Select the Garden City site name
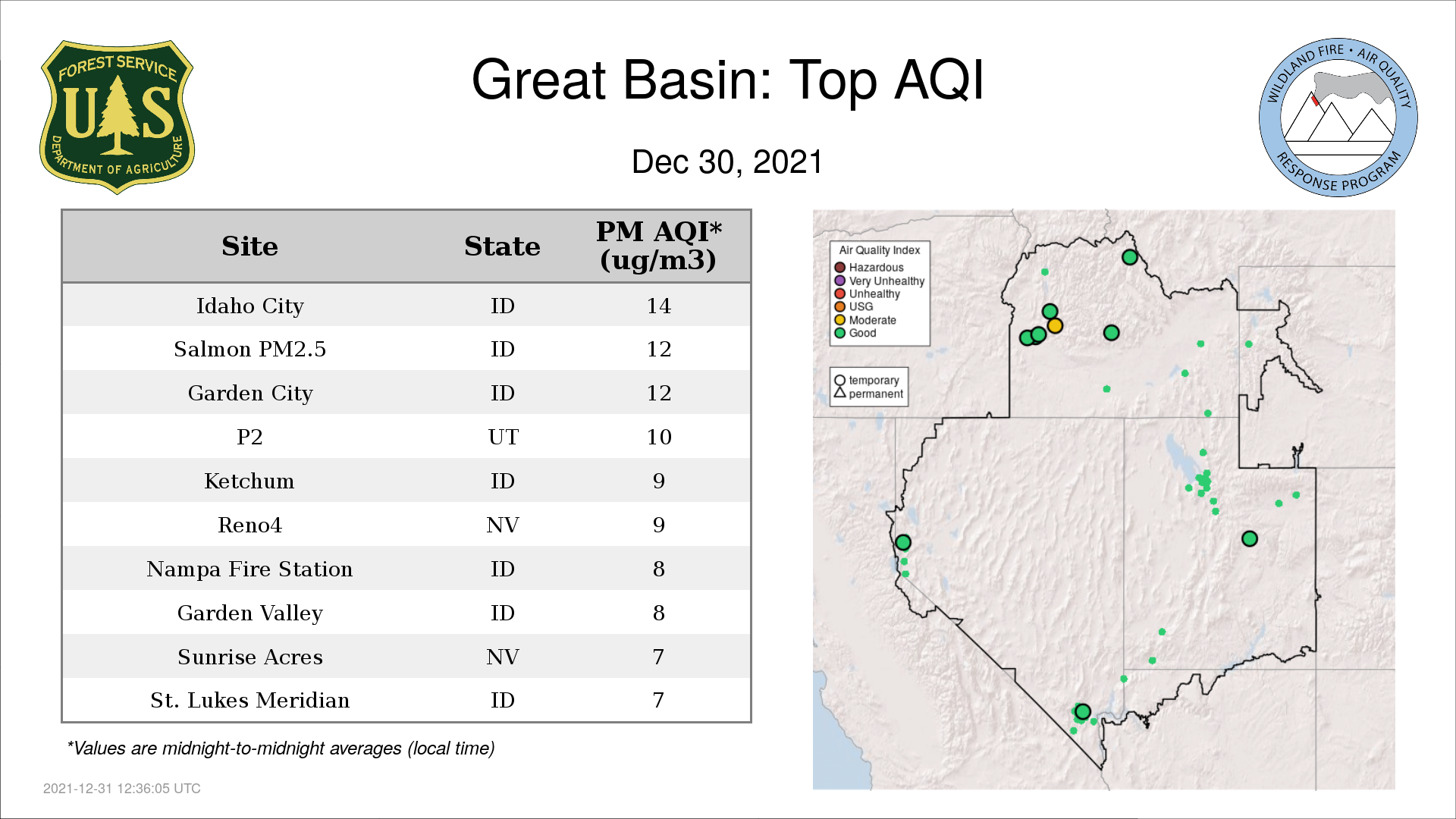The width and height of the screenshot is (1456, 819). click(x=249, y=393)
